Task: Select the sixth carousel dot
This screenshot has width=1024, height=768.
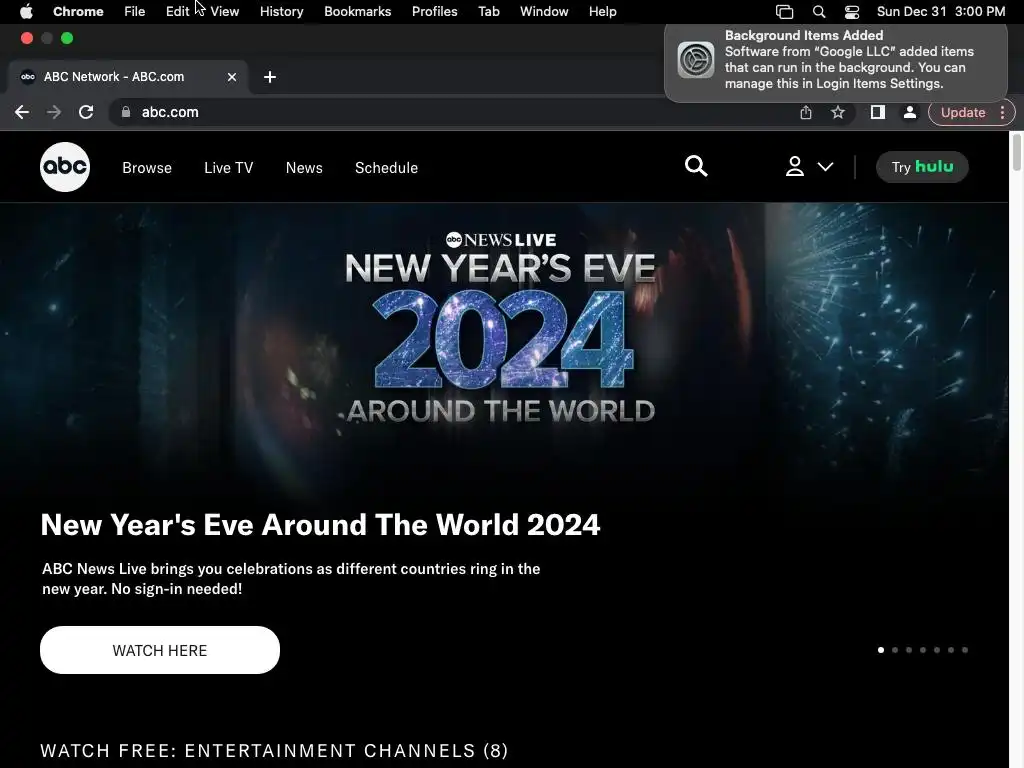Action: click(x=951, y=650)
